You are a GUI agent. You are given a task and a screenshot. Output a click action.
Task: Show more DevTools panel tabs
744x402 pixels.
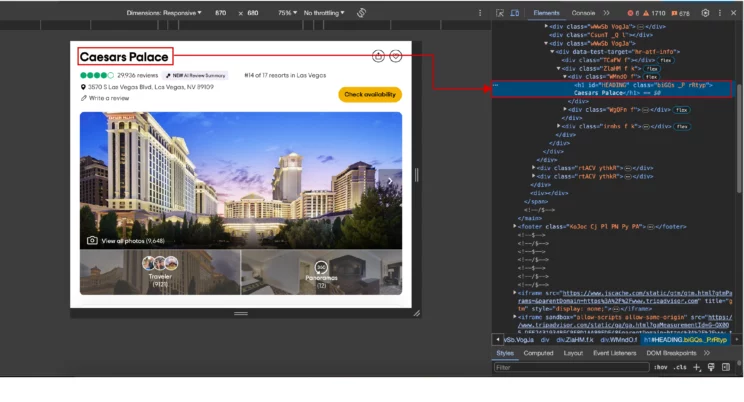(606, 13)
